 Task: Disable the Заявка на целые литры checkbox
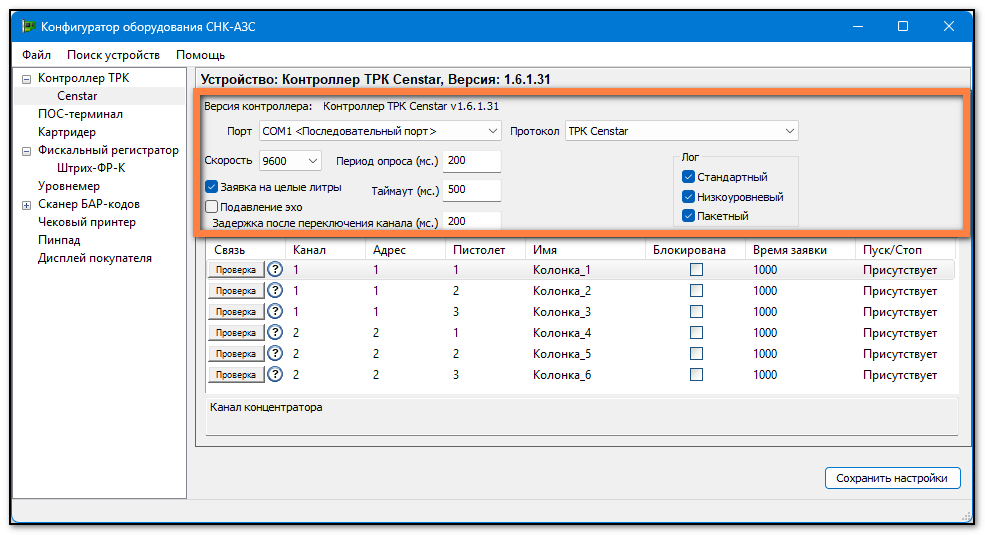point(212,186)
